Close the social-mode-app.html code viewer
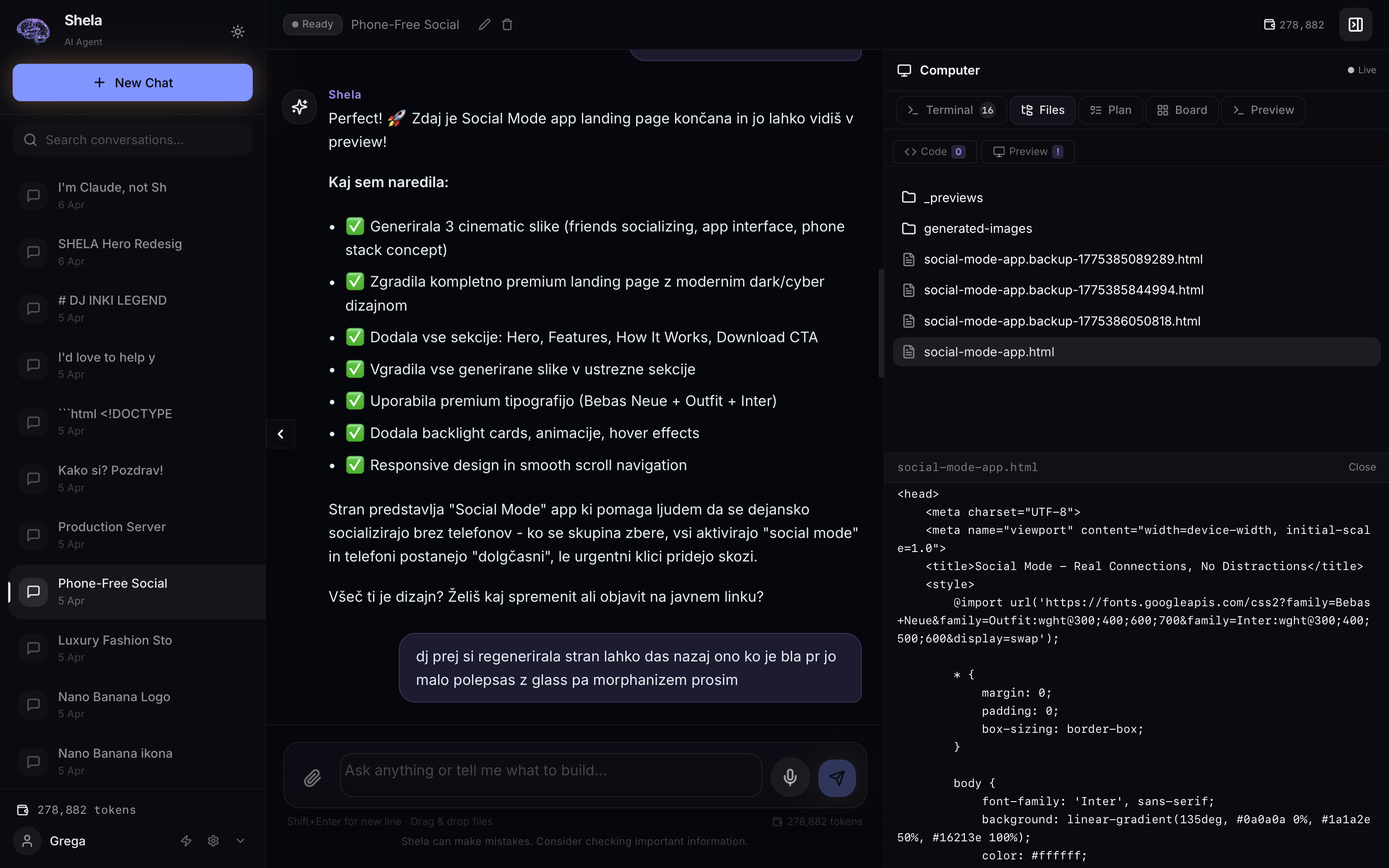1389x868 pixels. [x=1361, y=467]
